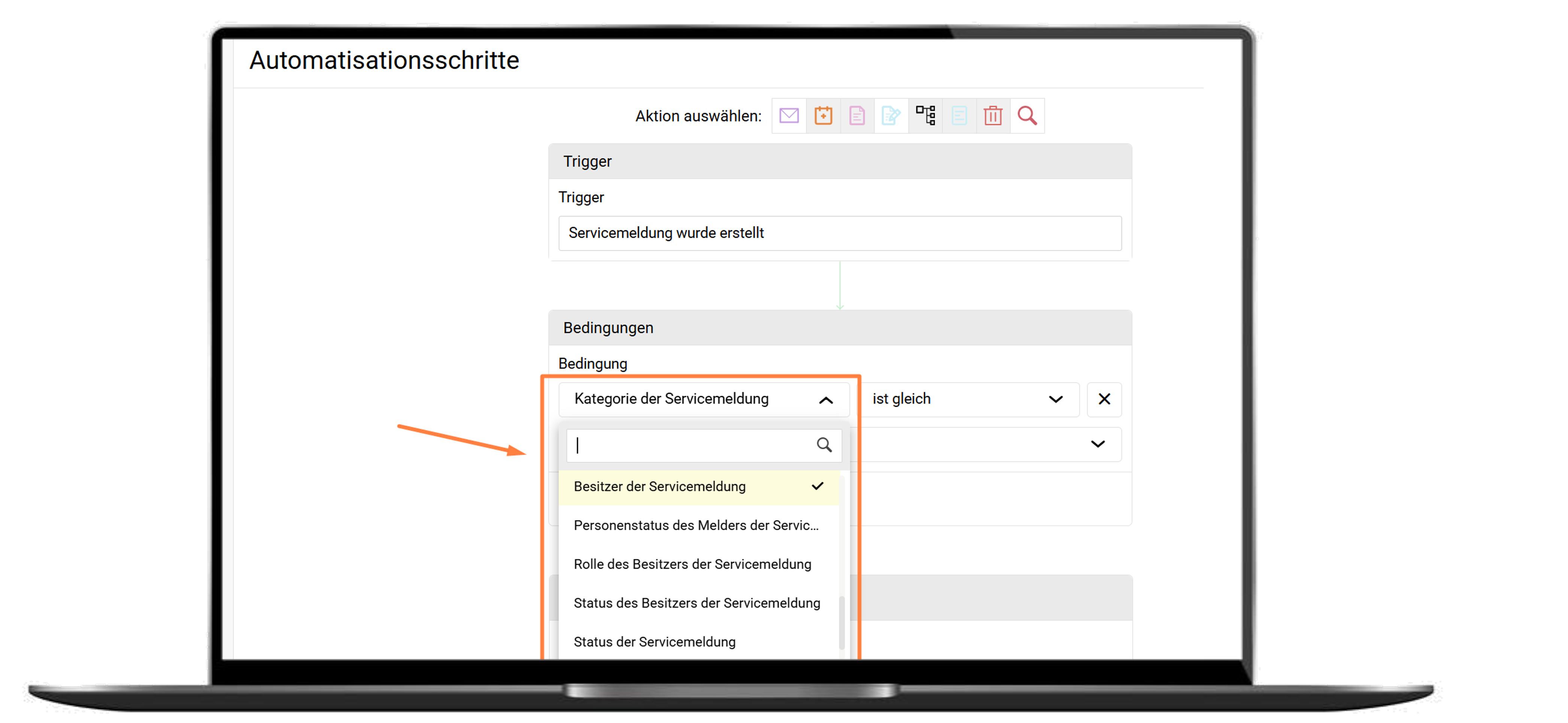Choose 'Rolle des Besitzers der Servicemeldung' option
The image size is (1568, 723).
(x=699, y=564)
